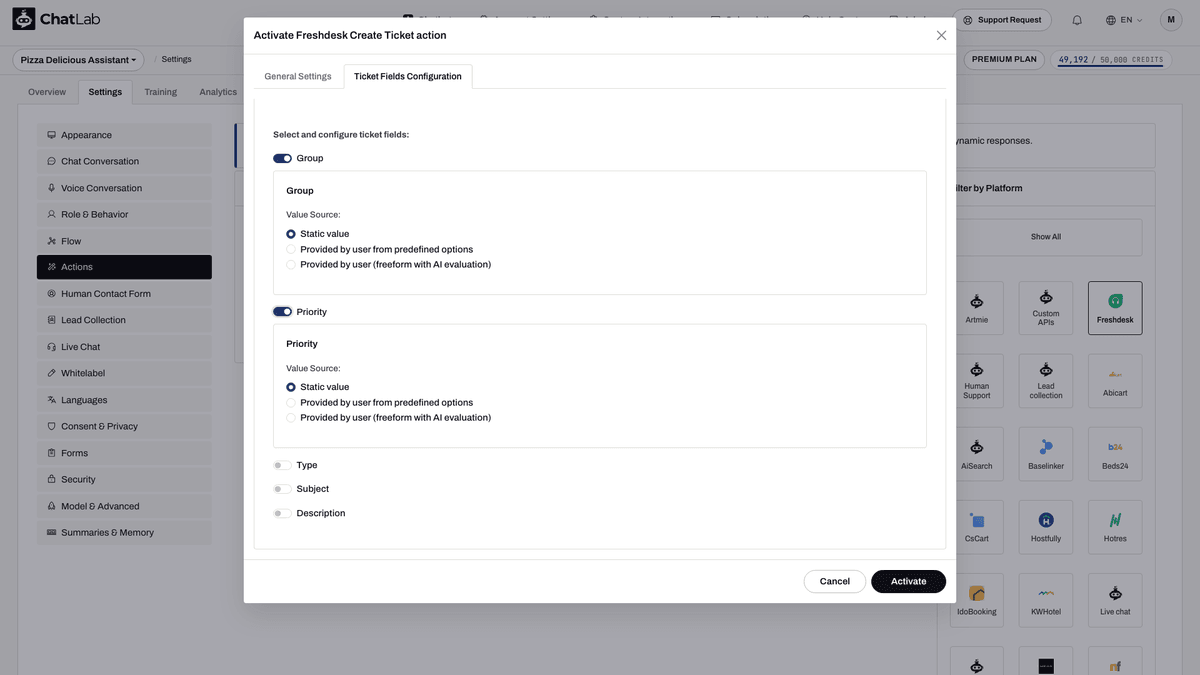Open Security settings
This screenshot has width=1200, height=675.
point(124,479)
